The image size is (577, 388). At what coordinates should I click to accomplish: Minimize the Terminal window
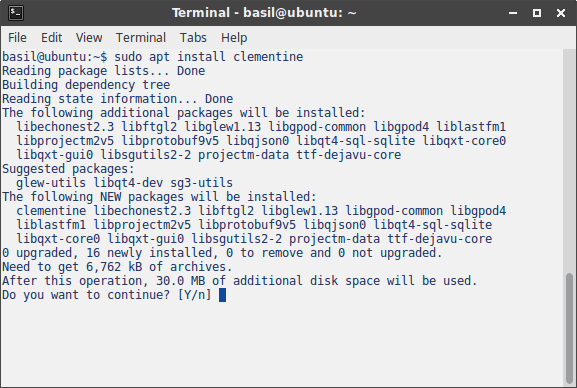(513, 13)
